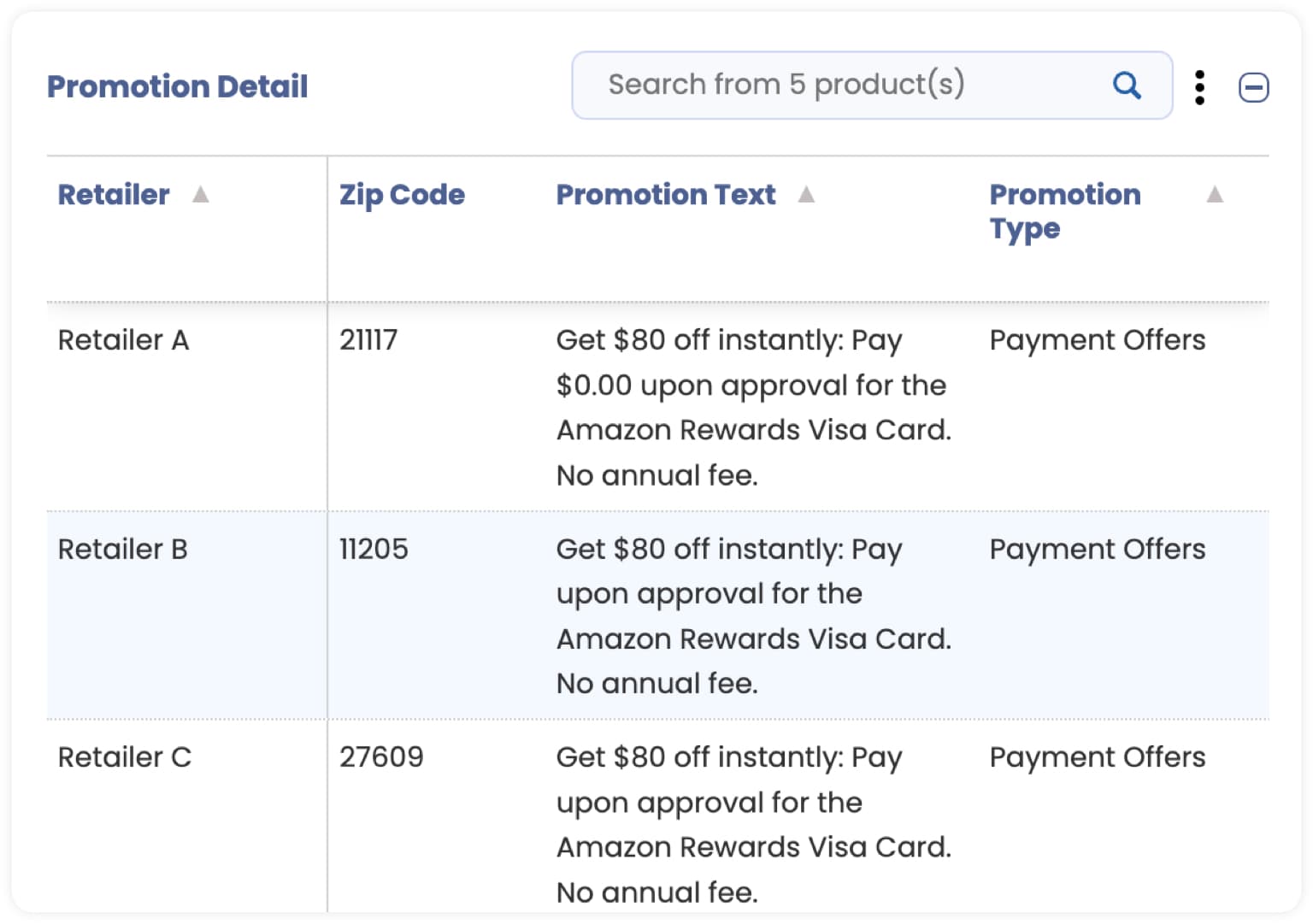Open the kebab menu dropdown beside search
Viewport: 1313px width, 924px height.
tap(1200, 86)
